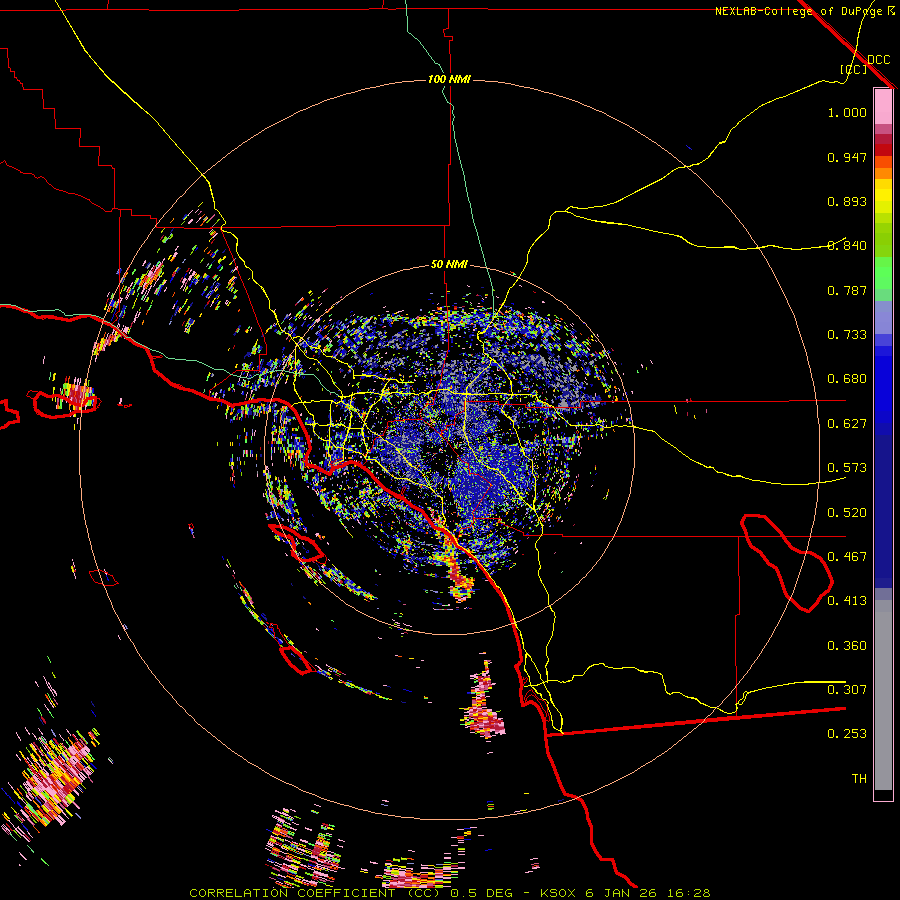Click the [CC] product label
This screenshot has height=900, width=900.
[x=853, y=69]
